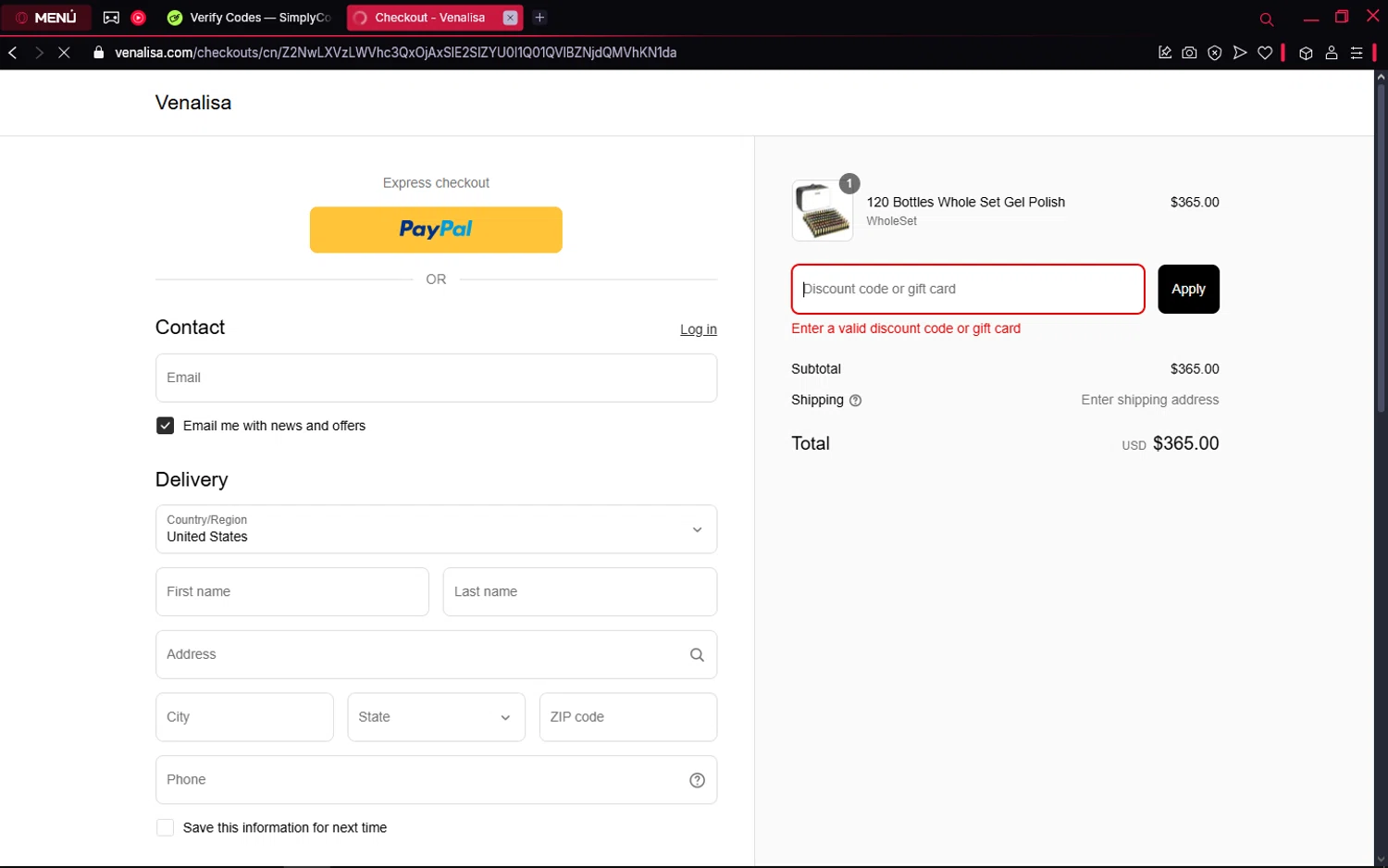Click '120 Bottles Whole Set Gel Polish' text
Screen dimensions: 1388x868
965,202
